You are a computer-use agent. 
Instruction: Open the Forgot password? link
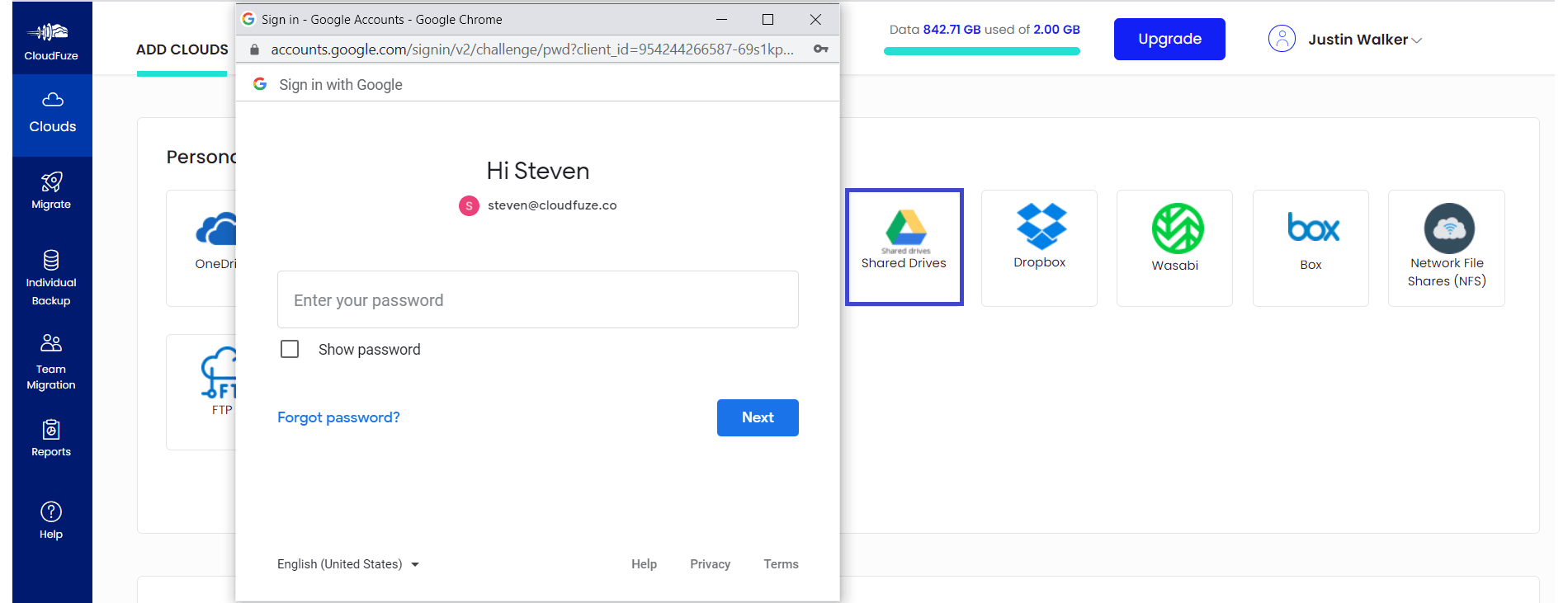click(x=338, y=417)
